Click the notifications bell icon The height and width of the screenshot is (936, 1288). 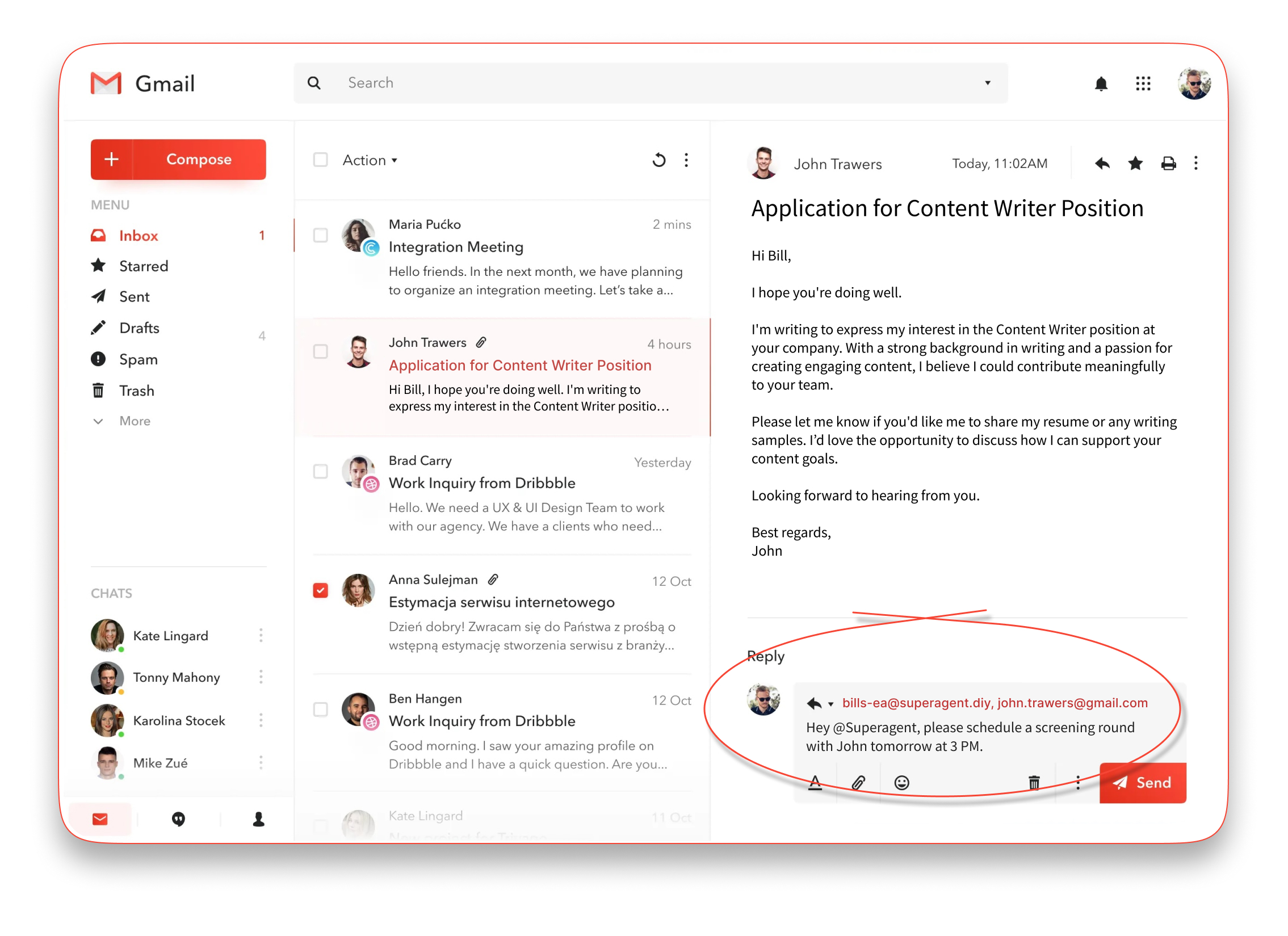1101,84
